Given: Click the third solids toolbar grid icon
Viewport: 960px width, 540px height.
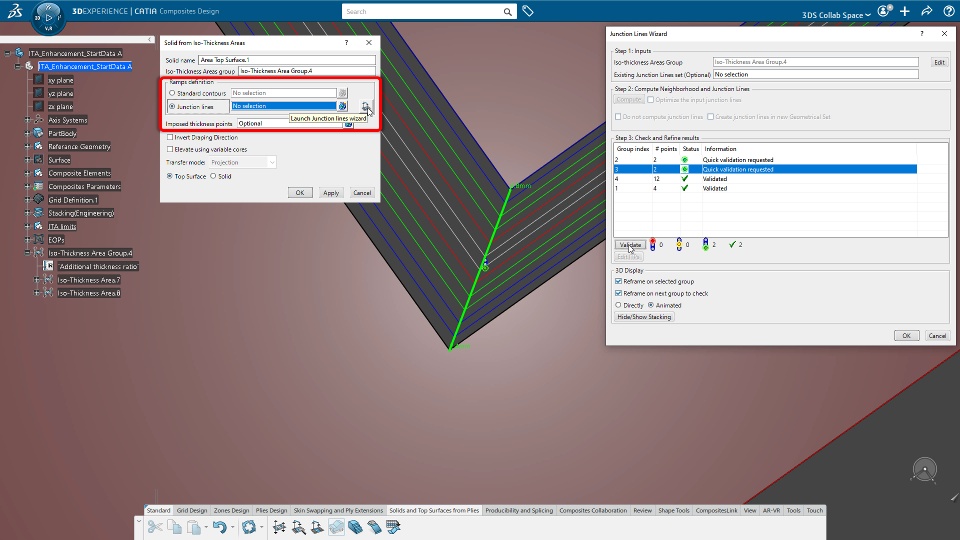Looking at the screenshot, I should tap(317, 527).
